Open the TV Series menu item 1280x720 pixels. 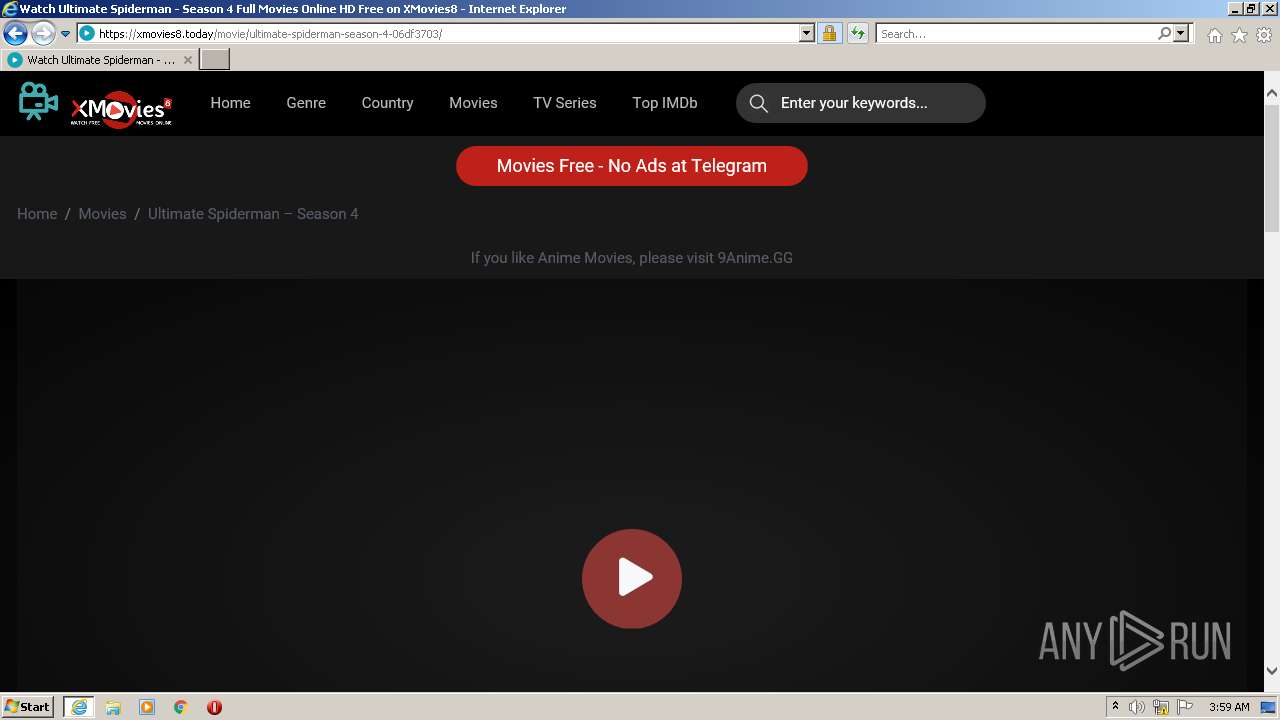564,103
